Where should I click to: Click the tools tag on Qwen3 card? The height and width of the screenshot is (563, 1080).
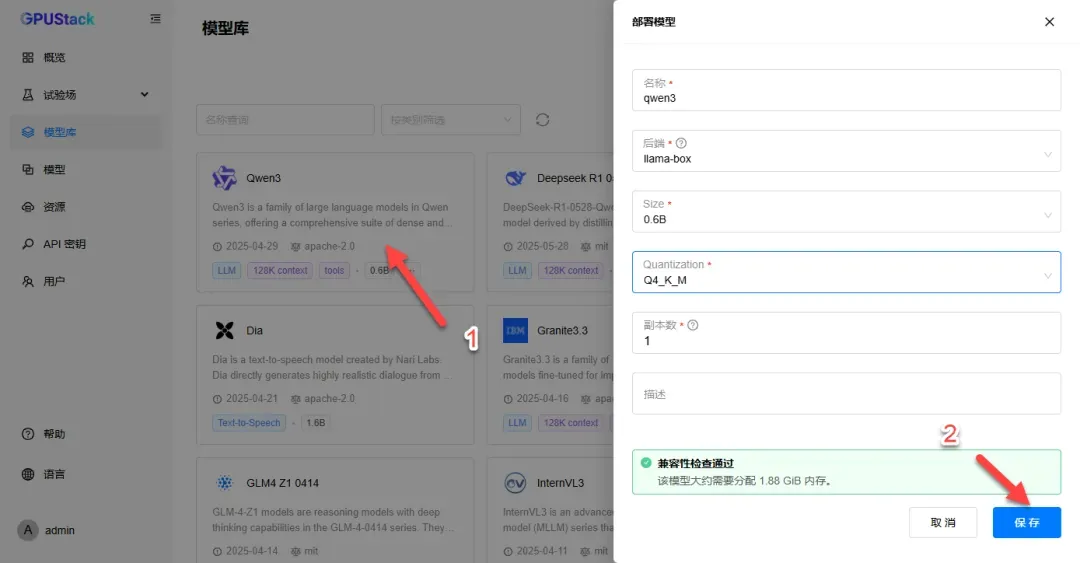334,270
